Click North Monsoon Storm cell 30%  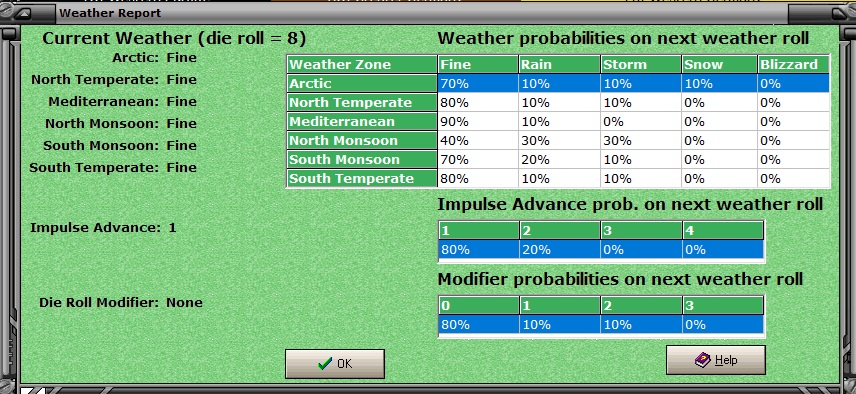click(641, 141)
